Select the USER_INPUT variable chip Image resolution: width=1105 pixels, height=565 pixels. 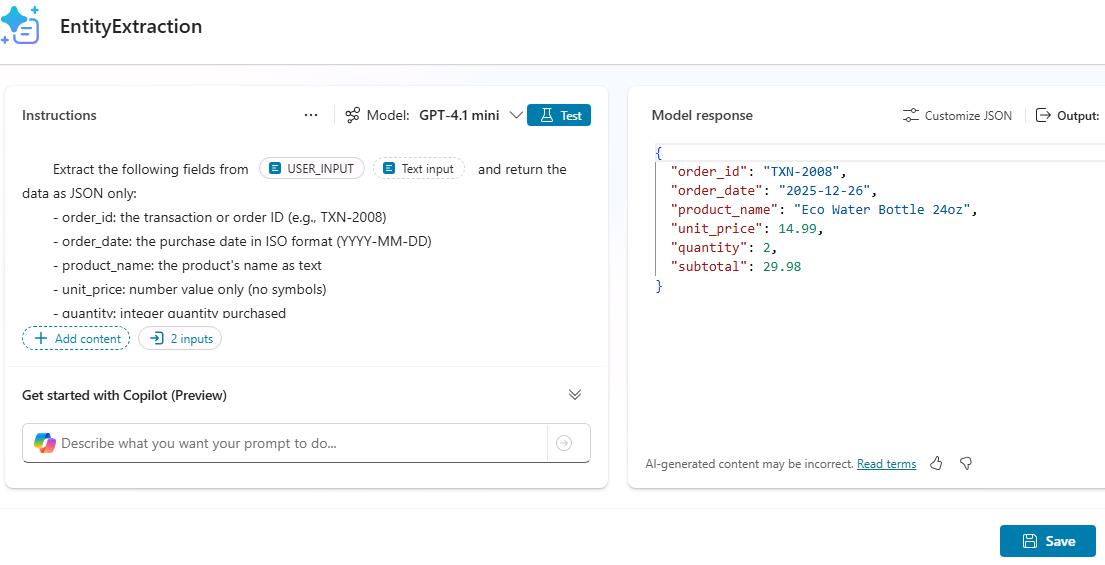(x=311, y=169)
